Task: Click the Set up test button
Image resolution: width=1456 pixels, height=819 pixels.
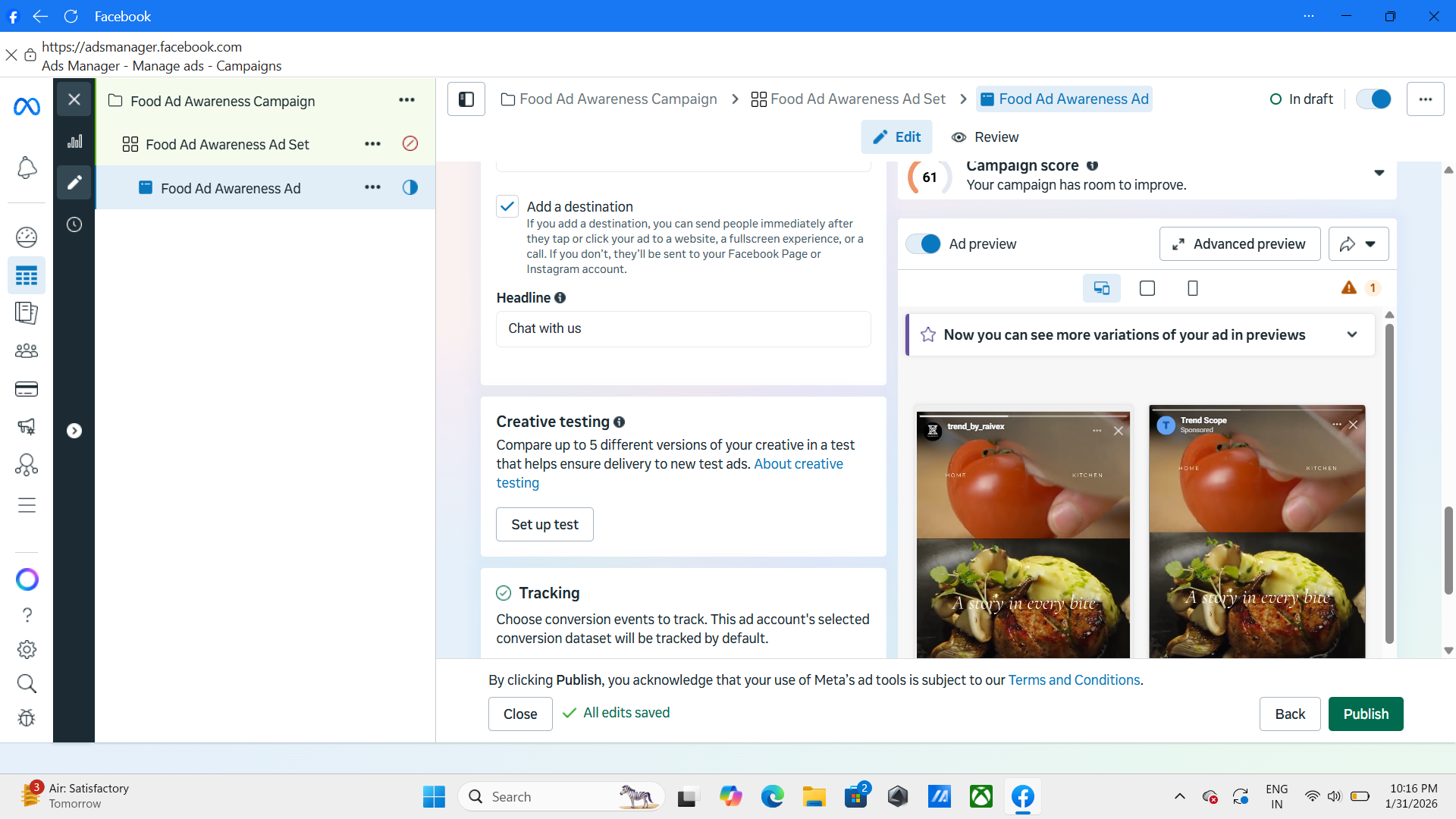Action: [x=544, y=524]
